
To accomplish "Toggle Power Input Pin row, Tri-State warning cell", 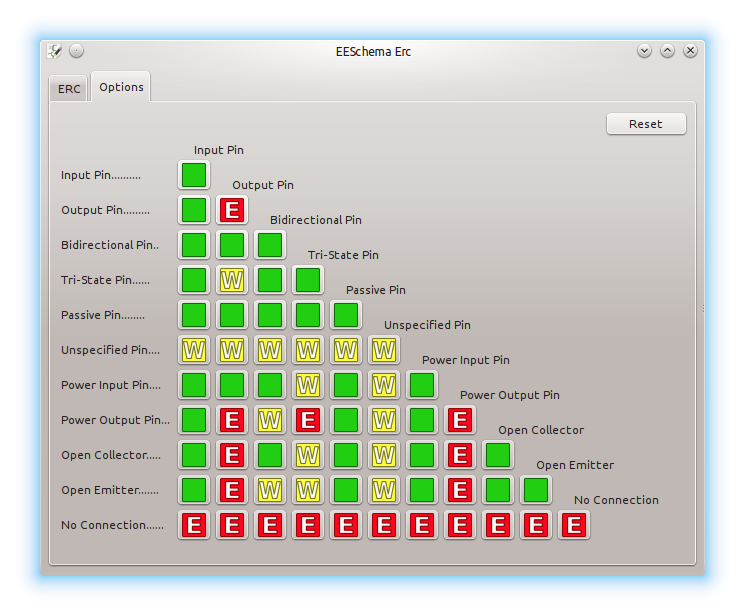I will (308, 385).
